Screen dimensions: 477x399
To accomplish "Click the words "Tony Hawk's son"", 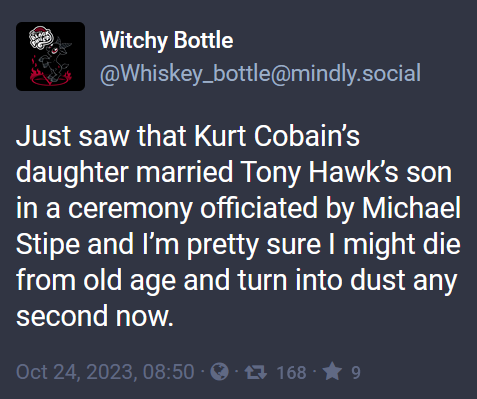I will point(345,172).
